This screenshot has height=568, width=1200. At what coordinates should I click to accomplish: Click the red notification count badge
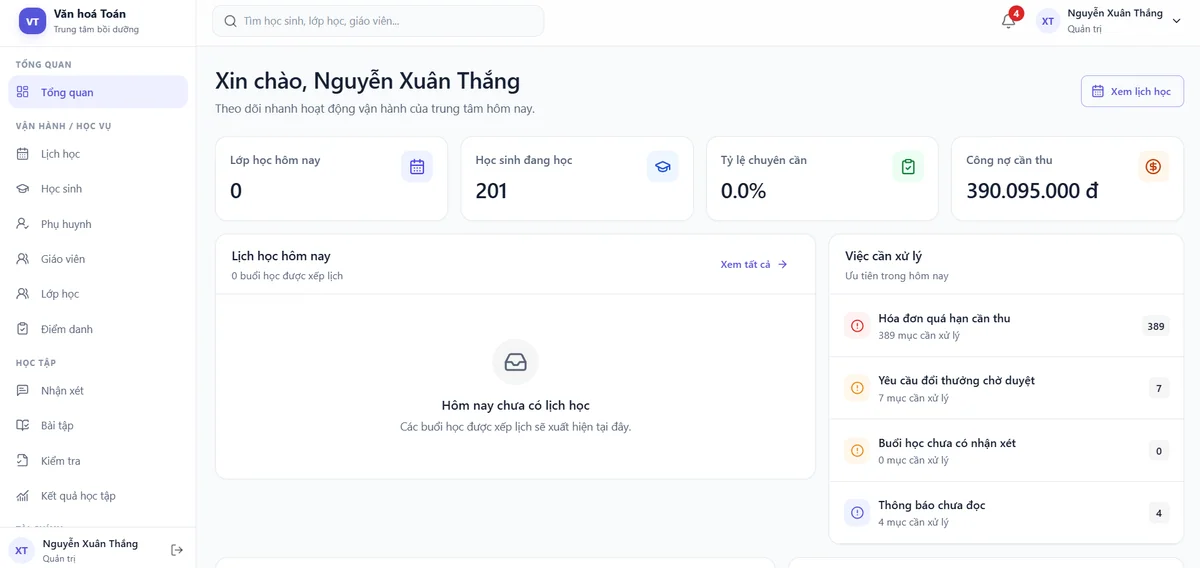pos(1016,13)
